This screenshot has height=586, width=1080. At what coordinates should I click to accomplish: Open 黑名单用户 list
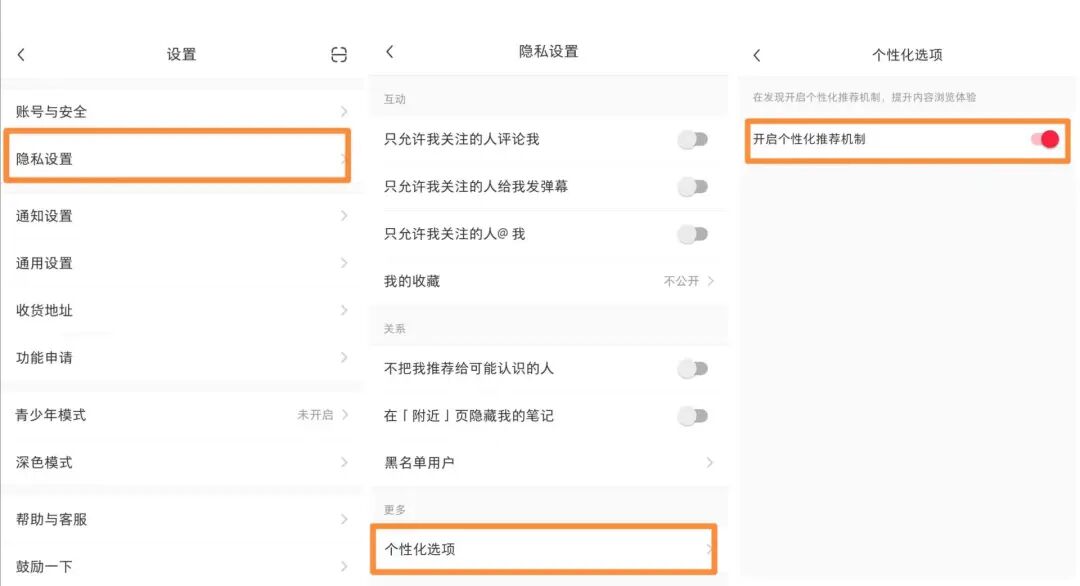point(548,463)
